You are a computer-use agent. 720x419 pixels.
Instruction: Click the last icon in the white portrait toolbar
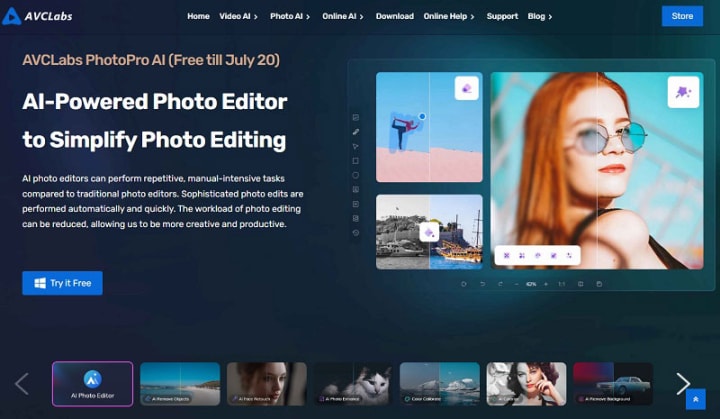coord(569,255)
